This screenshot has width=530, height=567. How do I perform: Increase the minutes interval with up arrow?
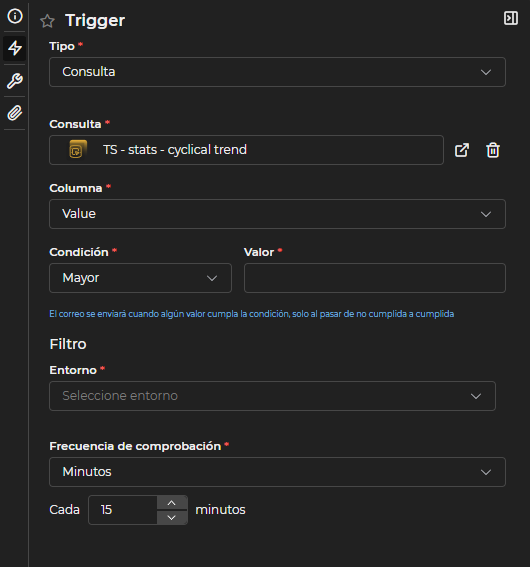[172, 503]
